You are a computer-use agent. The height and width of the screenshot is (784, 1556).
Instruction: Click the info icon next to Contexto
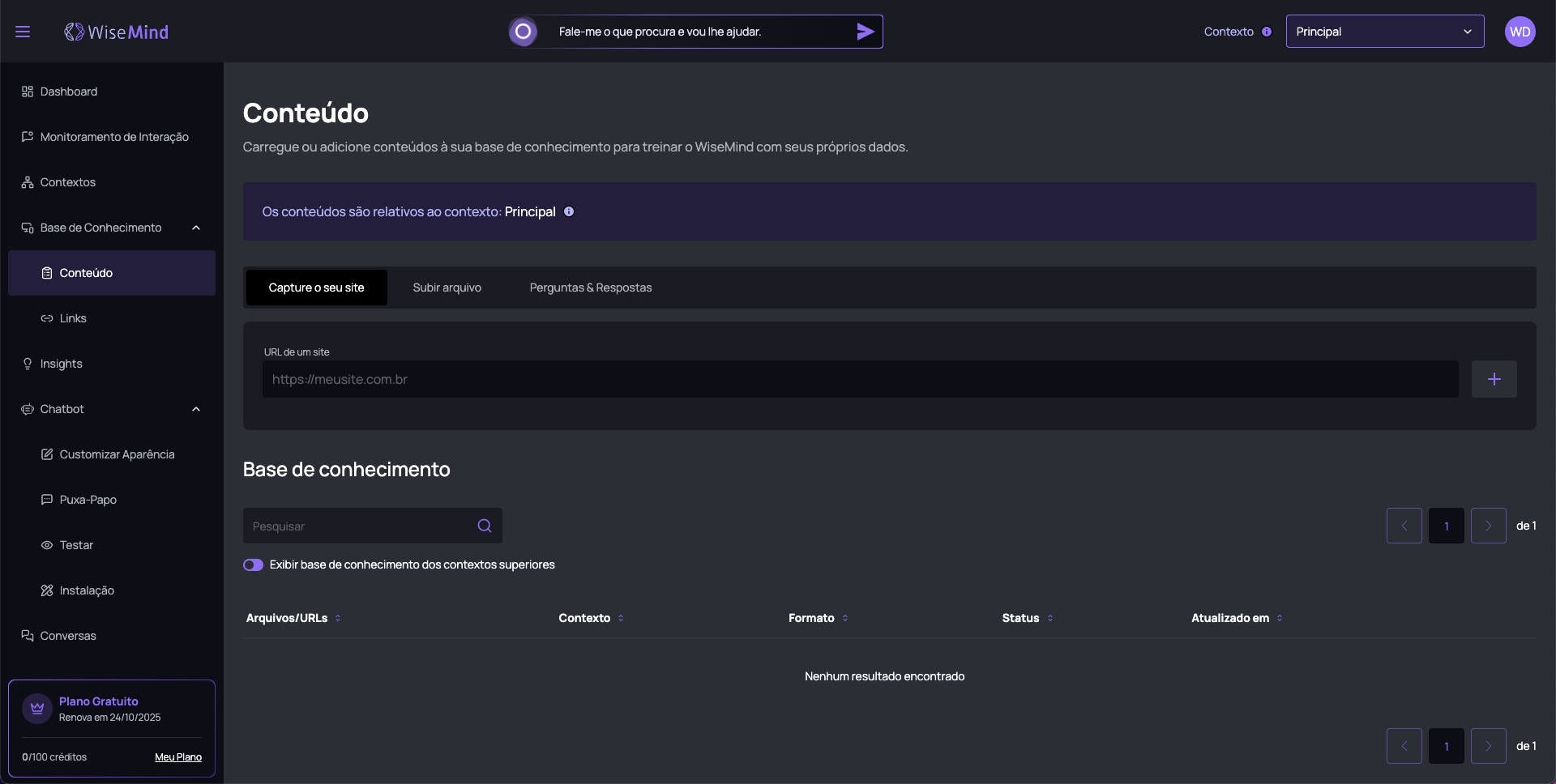(1267, 32)
